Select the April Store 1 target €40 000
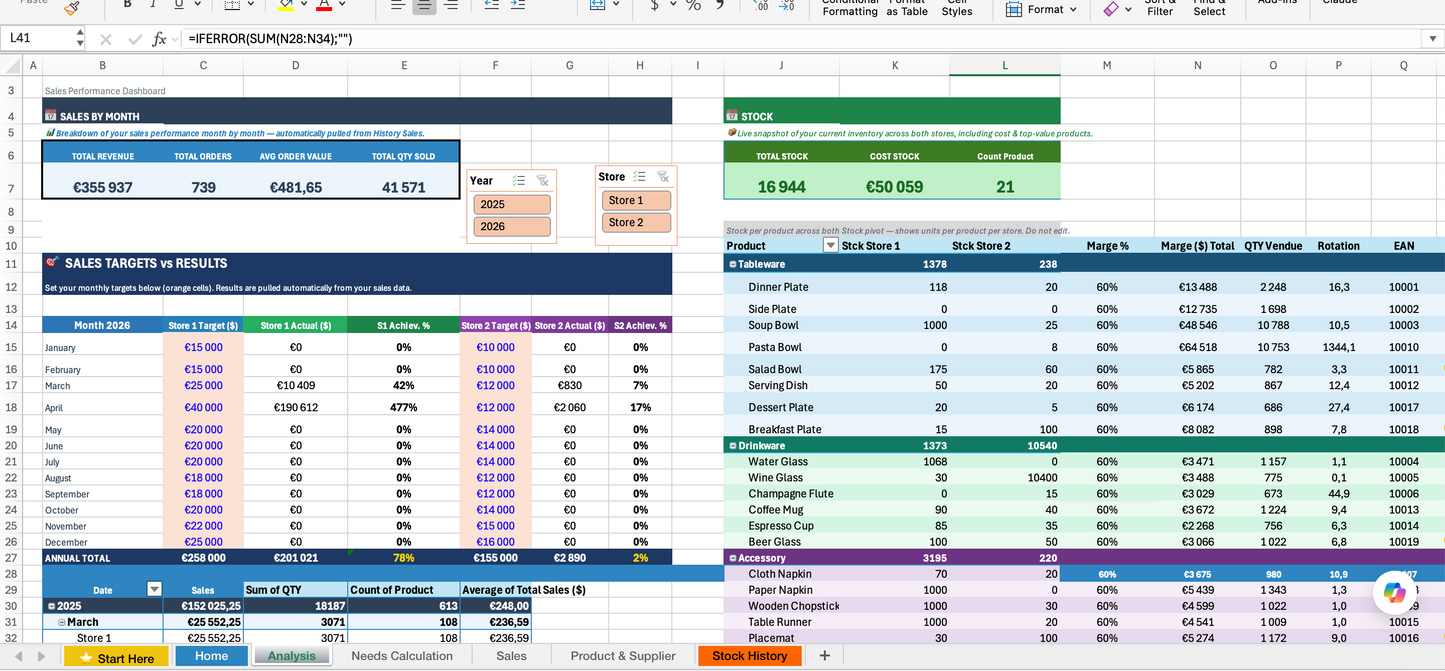 203,407
